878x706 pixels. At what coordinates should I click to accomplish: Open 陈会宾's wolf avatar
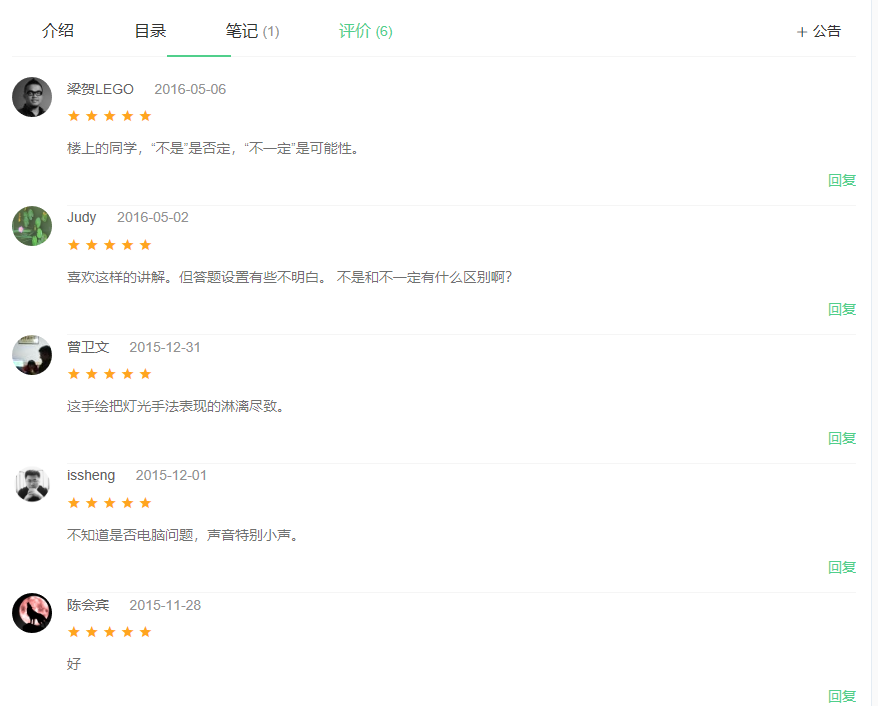(x=32, y=613)
